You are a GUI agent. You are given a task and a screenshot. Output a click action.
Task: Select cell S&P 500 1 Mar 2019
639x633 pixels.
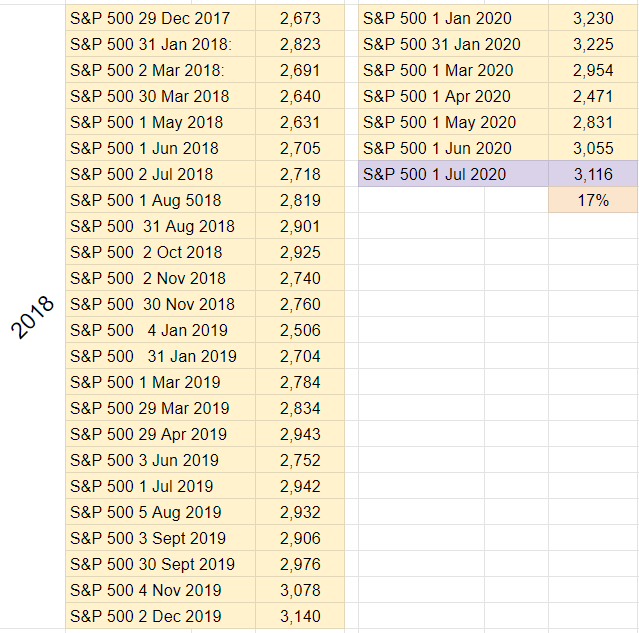point(160,382)
